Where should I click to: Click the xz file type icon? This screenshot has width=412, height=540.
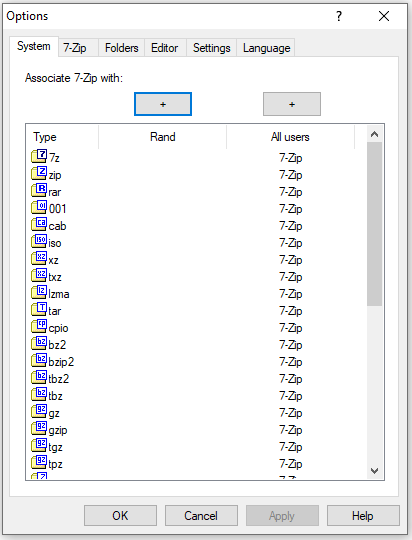pyautogui.click(x=39, y=258)
